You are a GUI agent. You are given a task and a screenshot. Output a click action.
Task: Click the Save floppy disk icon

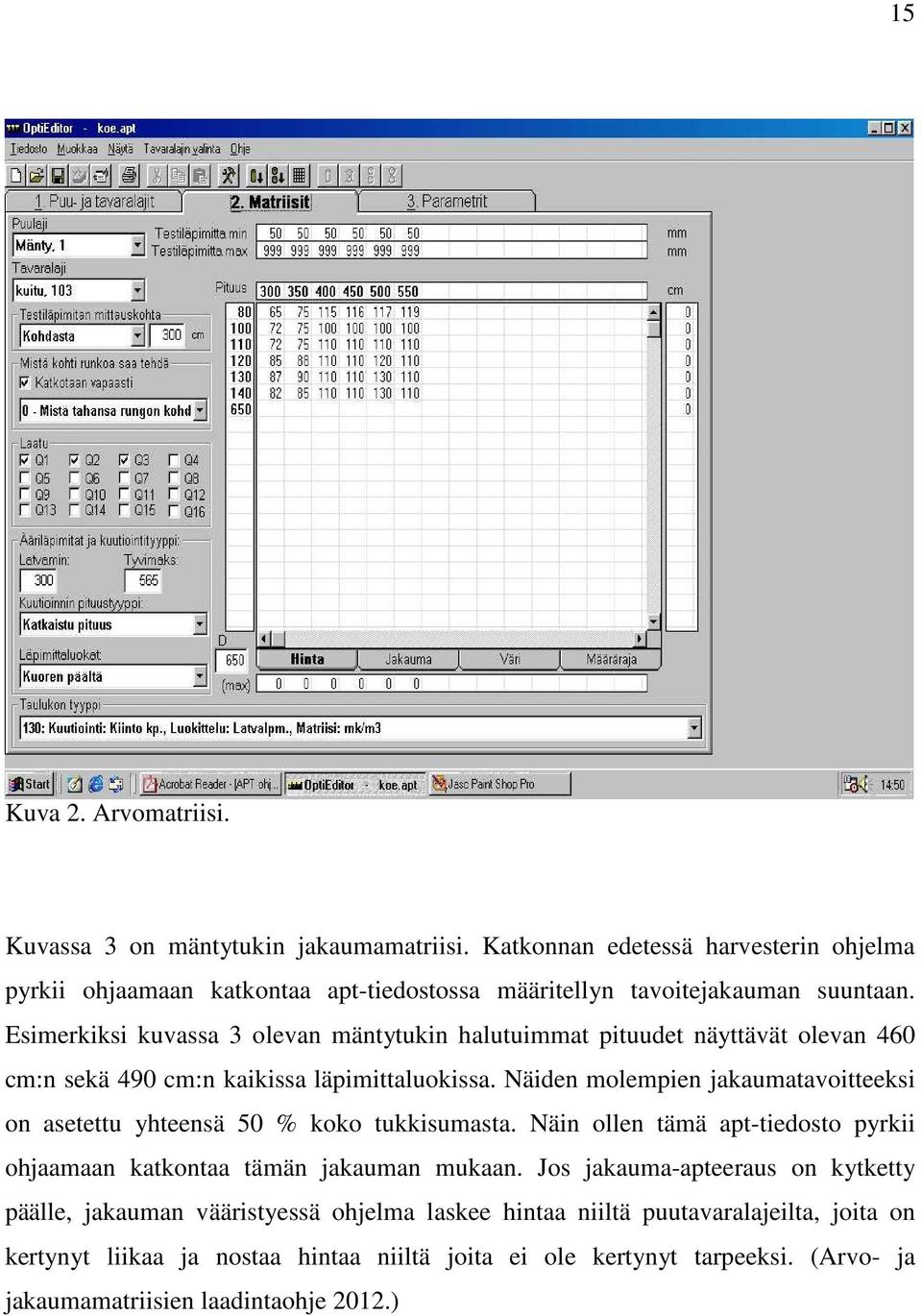[x=58, y=176]
